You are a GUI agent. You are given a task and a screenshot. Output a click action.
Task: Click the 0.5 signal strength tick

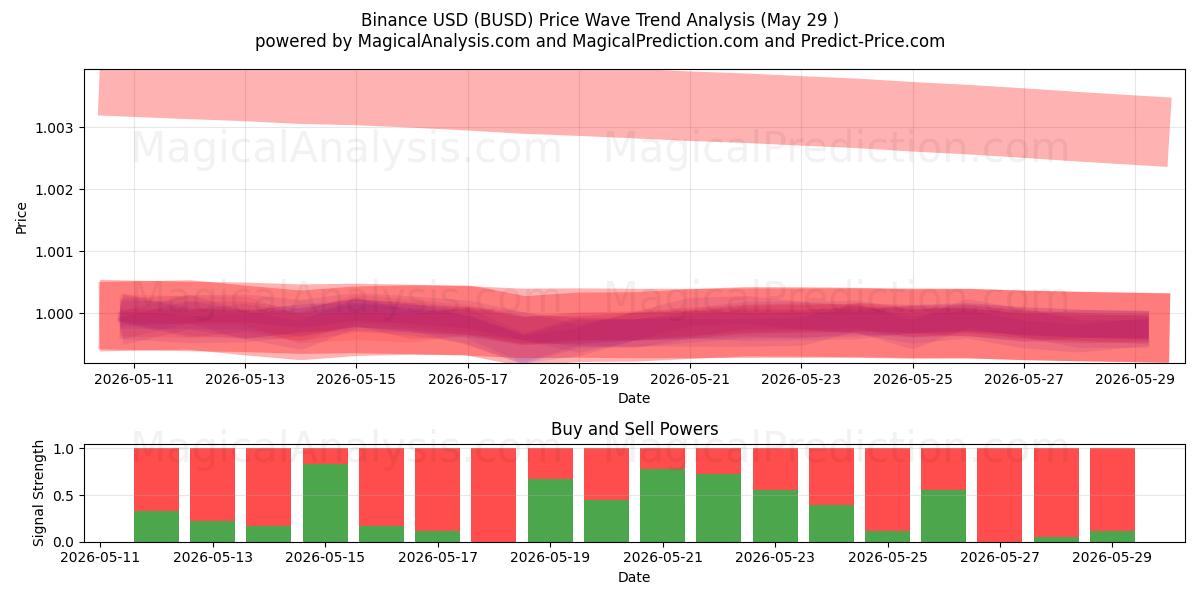point(65,496)
